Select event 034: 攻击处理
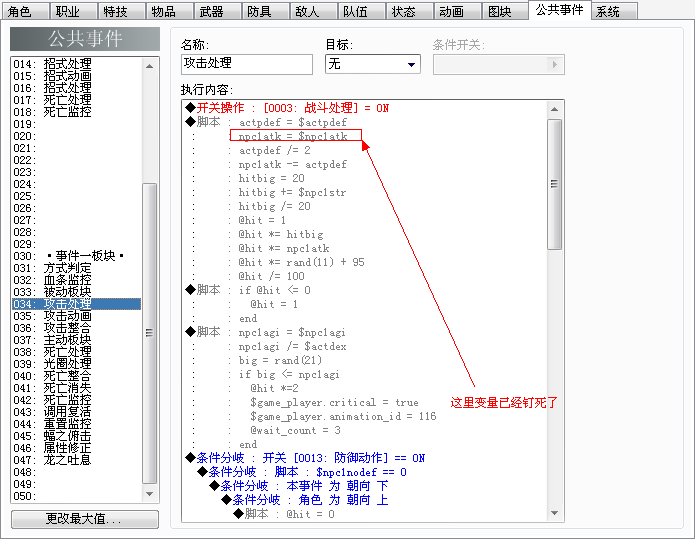The image size is (695, 540). coord(76,304)
